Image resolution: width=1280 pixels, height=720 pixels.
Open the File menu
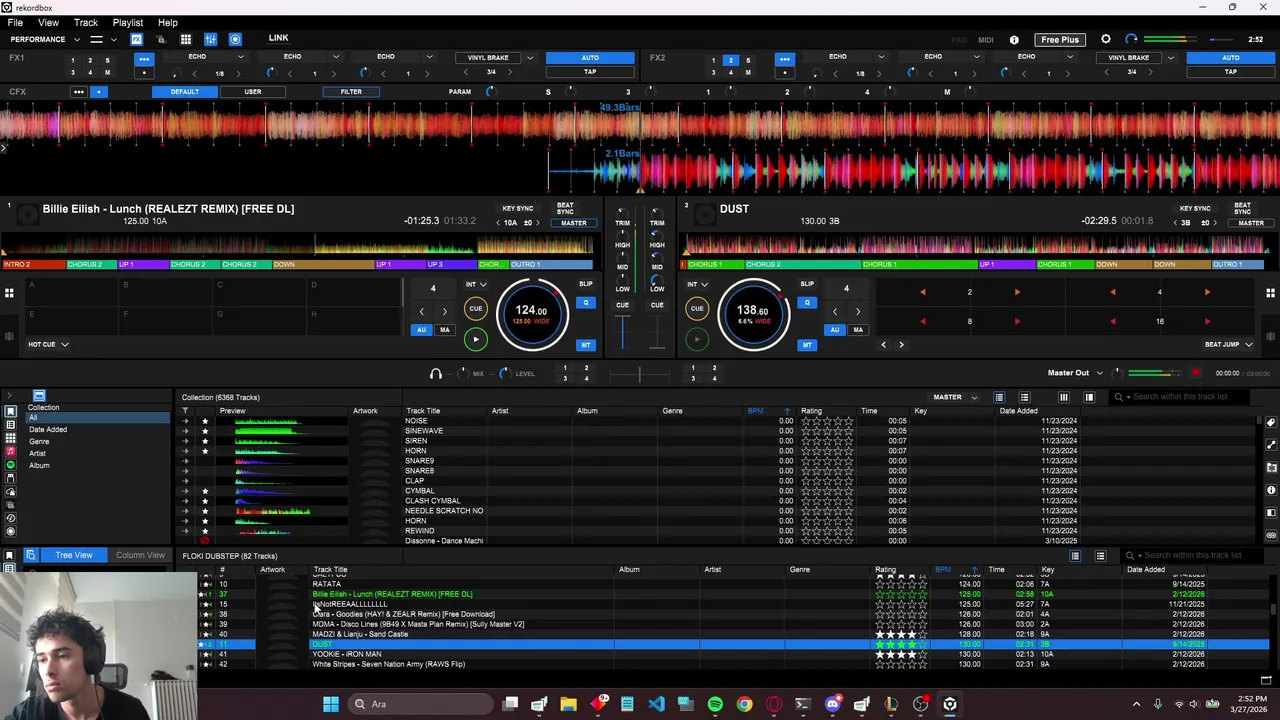15,22
